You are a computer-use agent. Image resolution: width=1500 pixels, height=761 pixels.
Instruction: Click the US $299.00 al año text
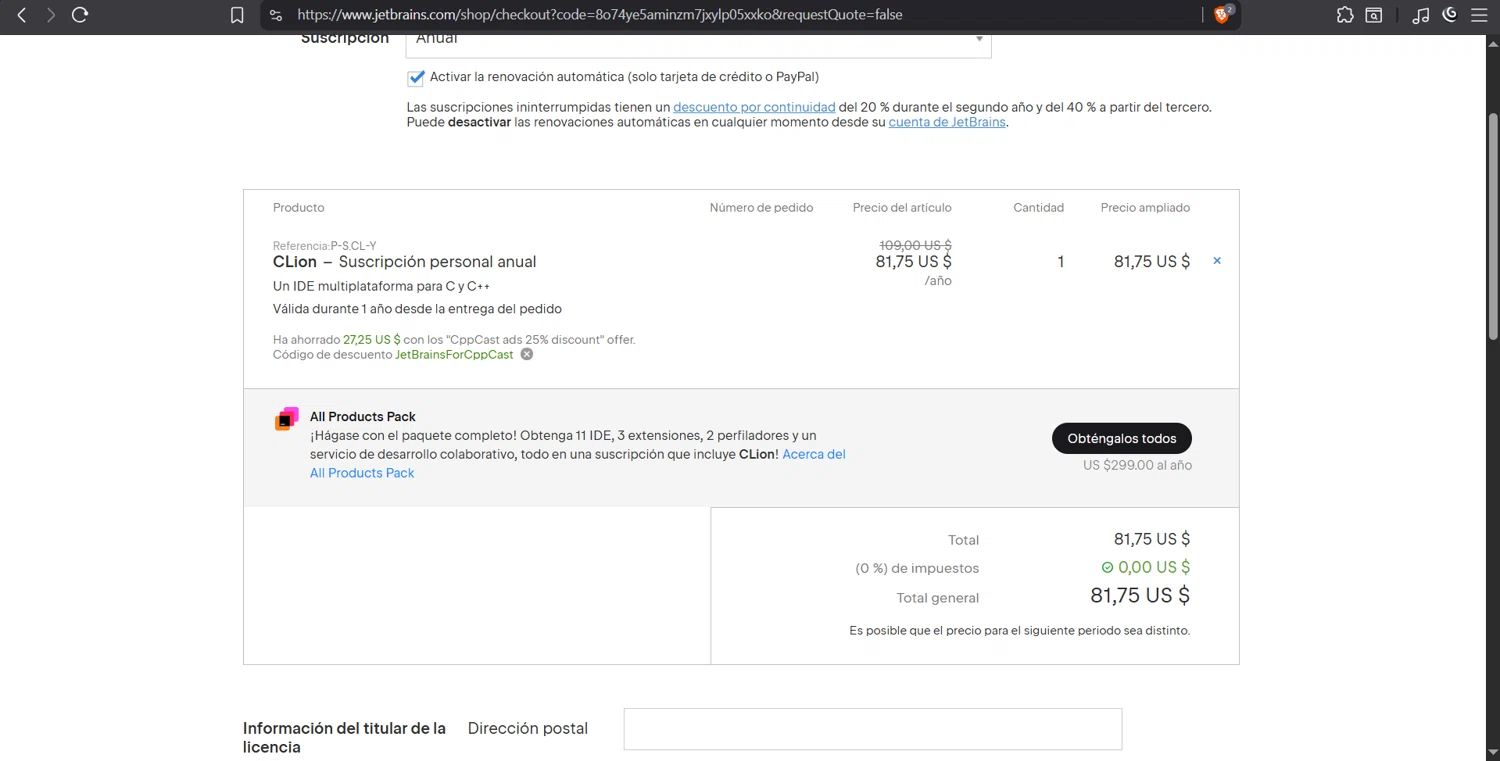1137,465
